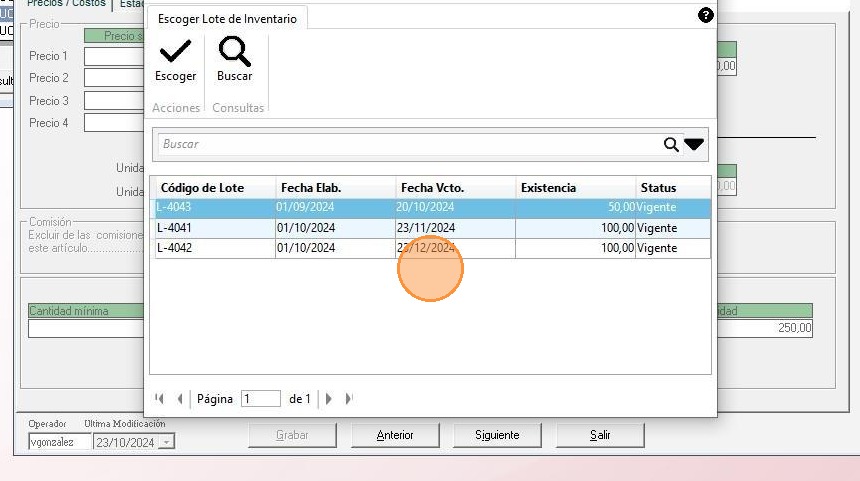Select lot row L-4042
Viewport: 860px width, 481px height.
433,248
